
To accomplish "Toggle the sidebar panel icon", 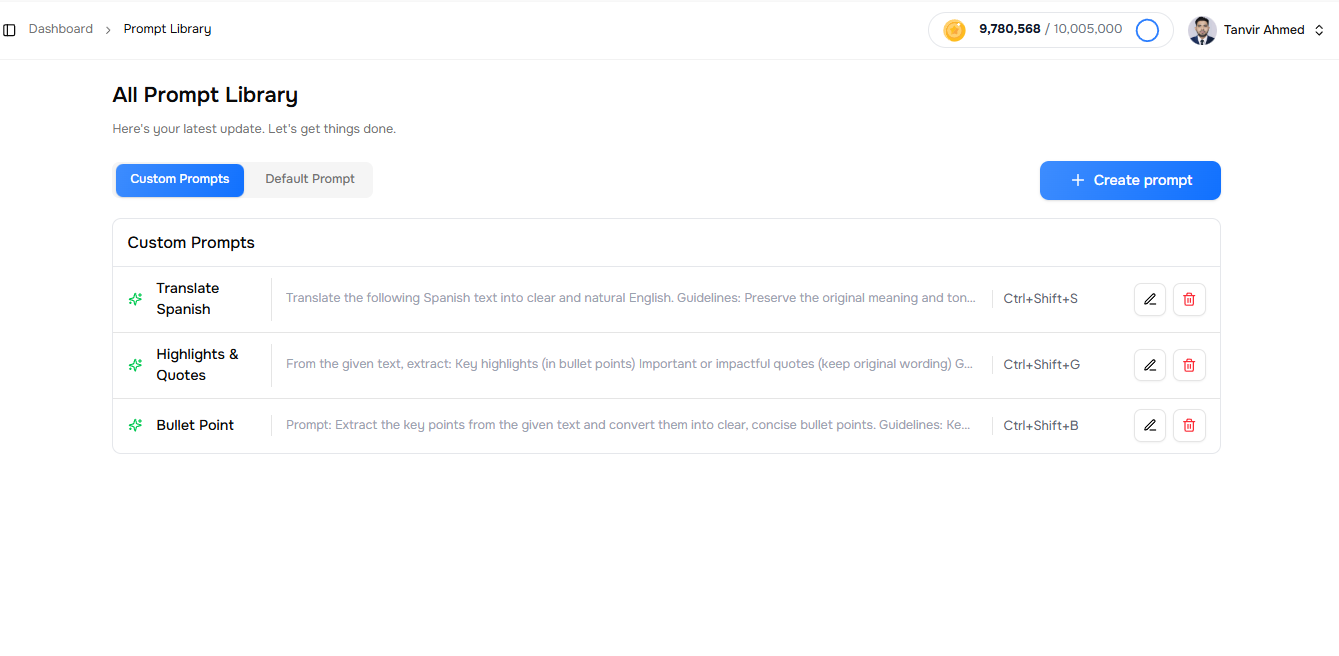I will coord(10,30).
